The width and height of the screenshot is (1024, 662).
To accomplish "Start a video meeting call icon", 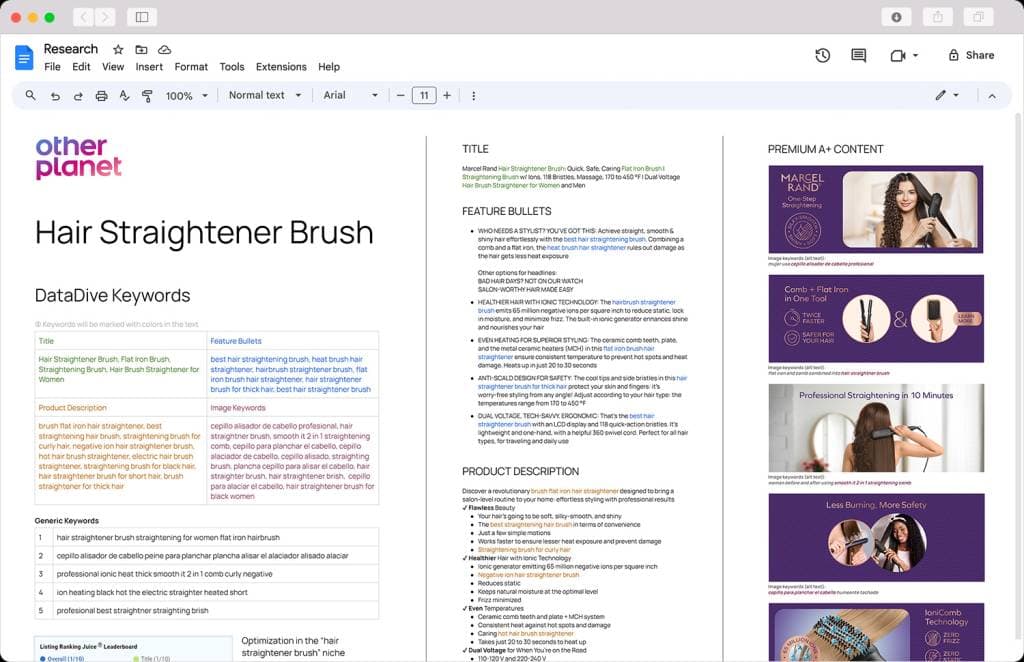I will (898, 55).
